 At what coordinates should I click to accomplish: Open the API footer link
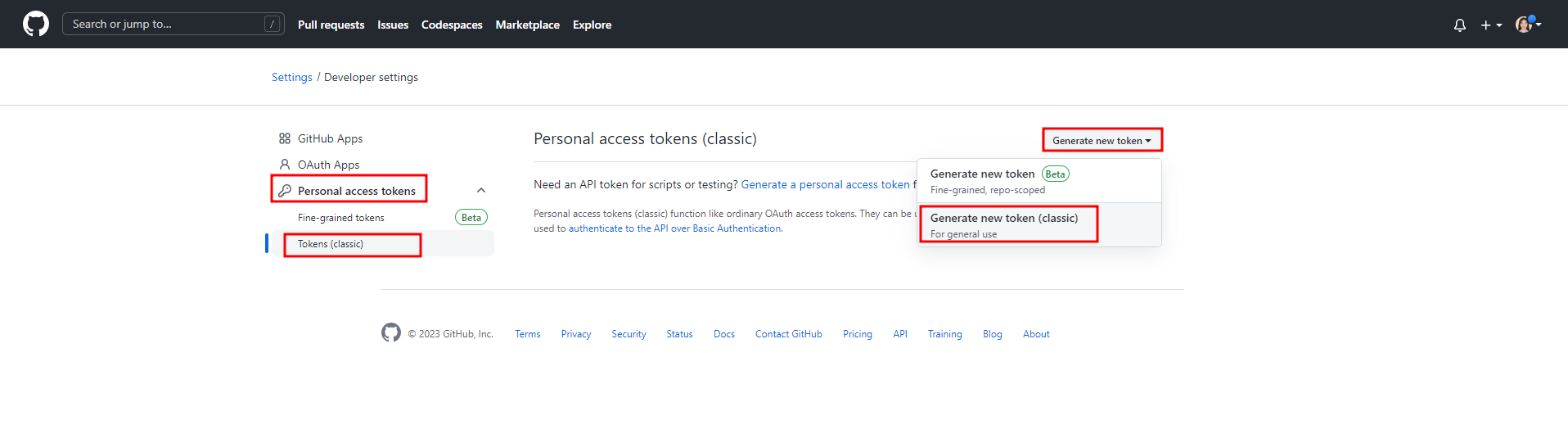tap(900, 334)
